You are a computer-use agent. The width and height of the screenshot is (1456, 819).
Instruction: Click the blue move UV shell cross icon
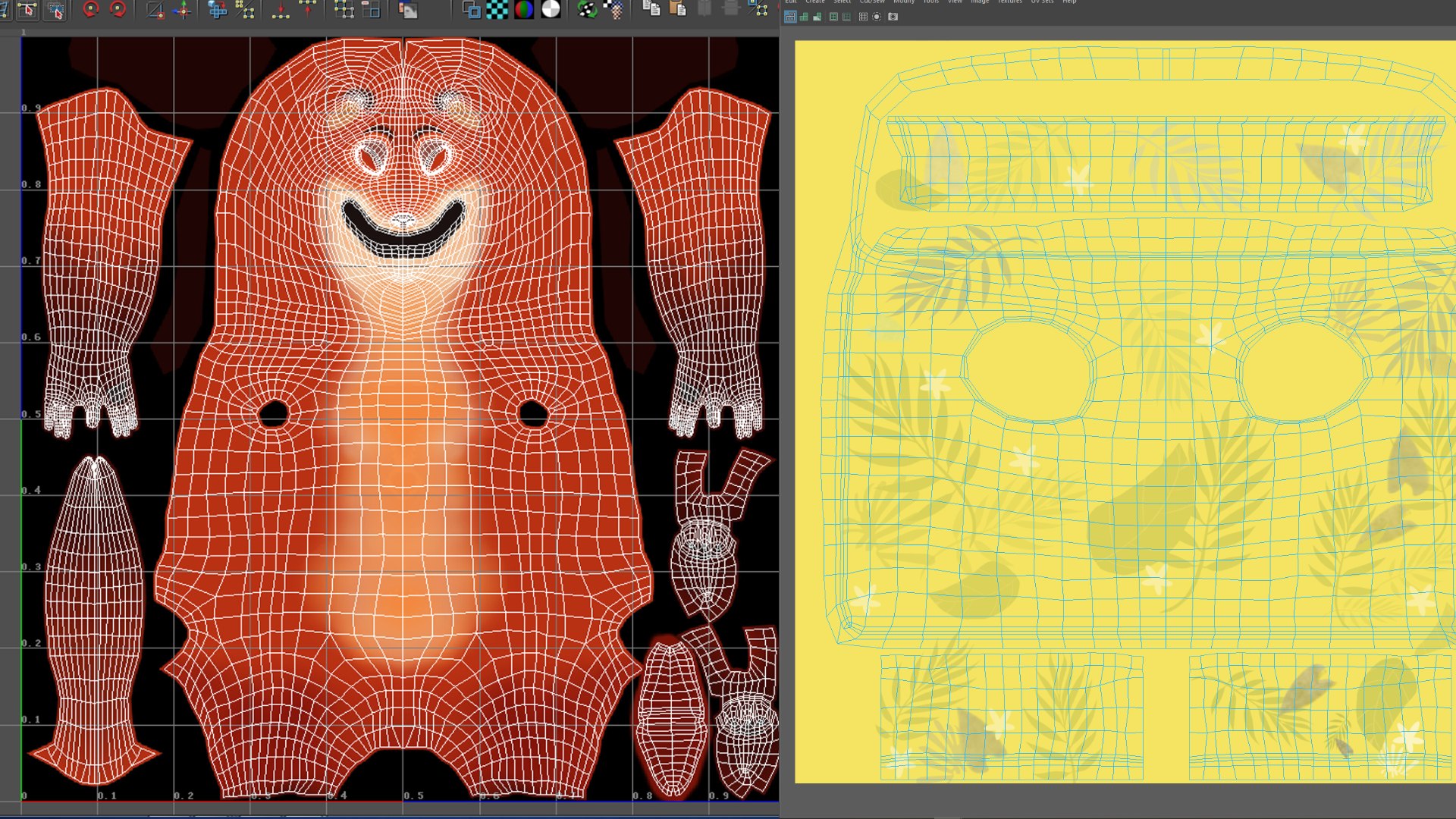(218, 9)
